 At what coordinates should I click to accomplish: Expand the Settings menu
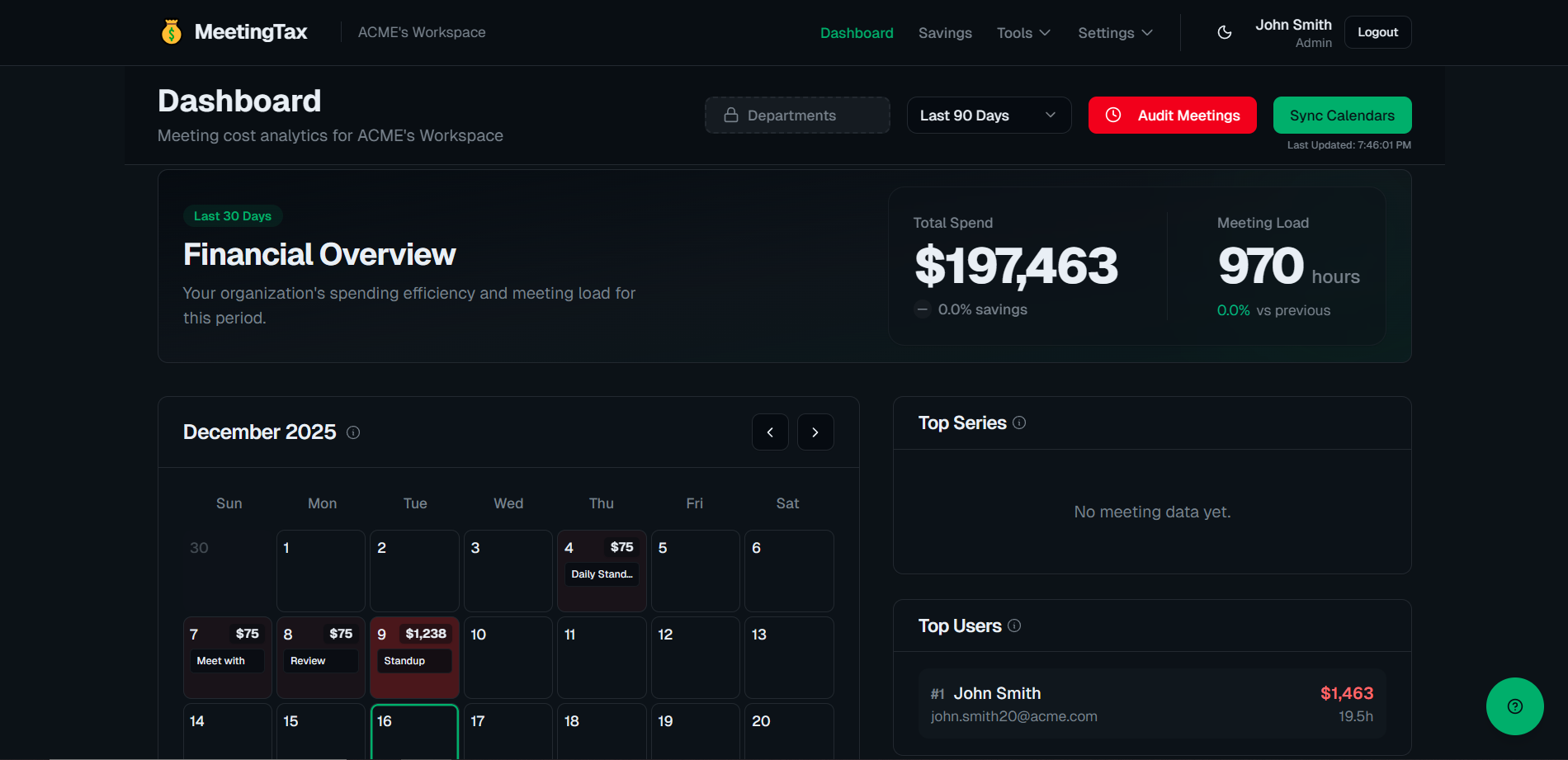pos(1114,32)
